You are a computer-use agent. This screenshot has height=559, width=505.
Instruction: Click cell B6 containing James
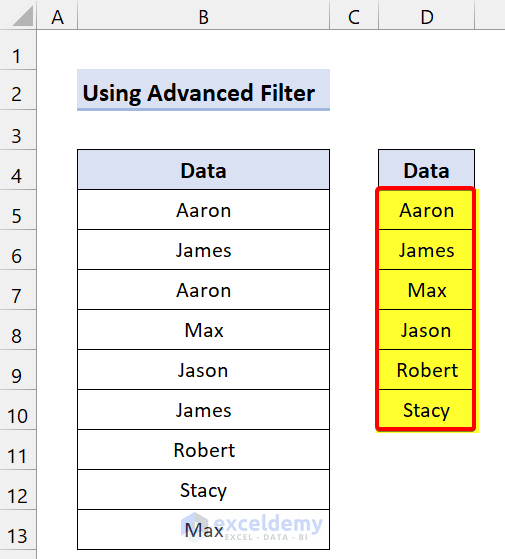(x=203, y=250)
